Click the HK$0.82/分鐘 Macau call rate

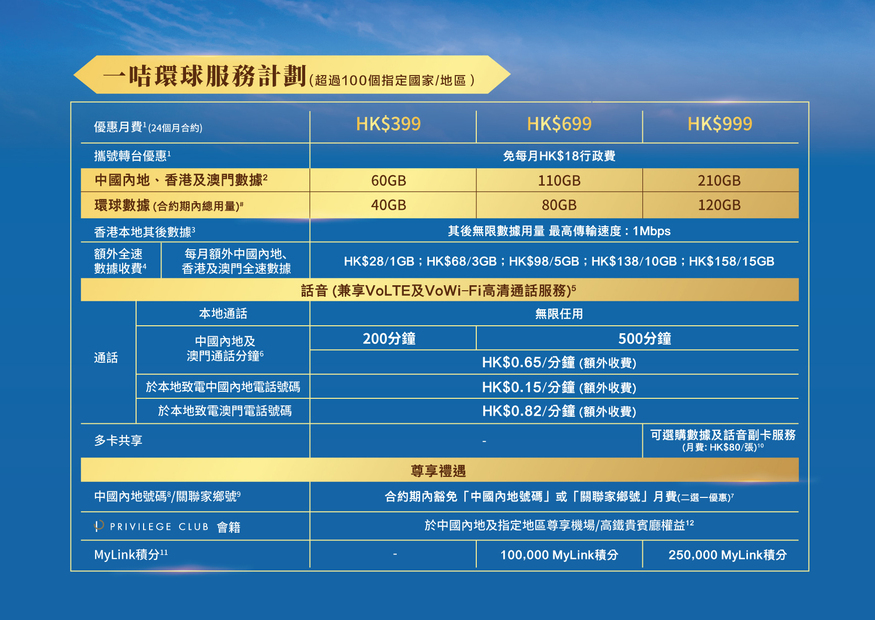pos(558,411)
